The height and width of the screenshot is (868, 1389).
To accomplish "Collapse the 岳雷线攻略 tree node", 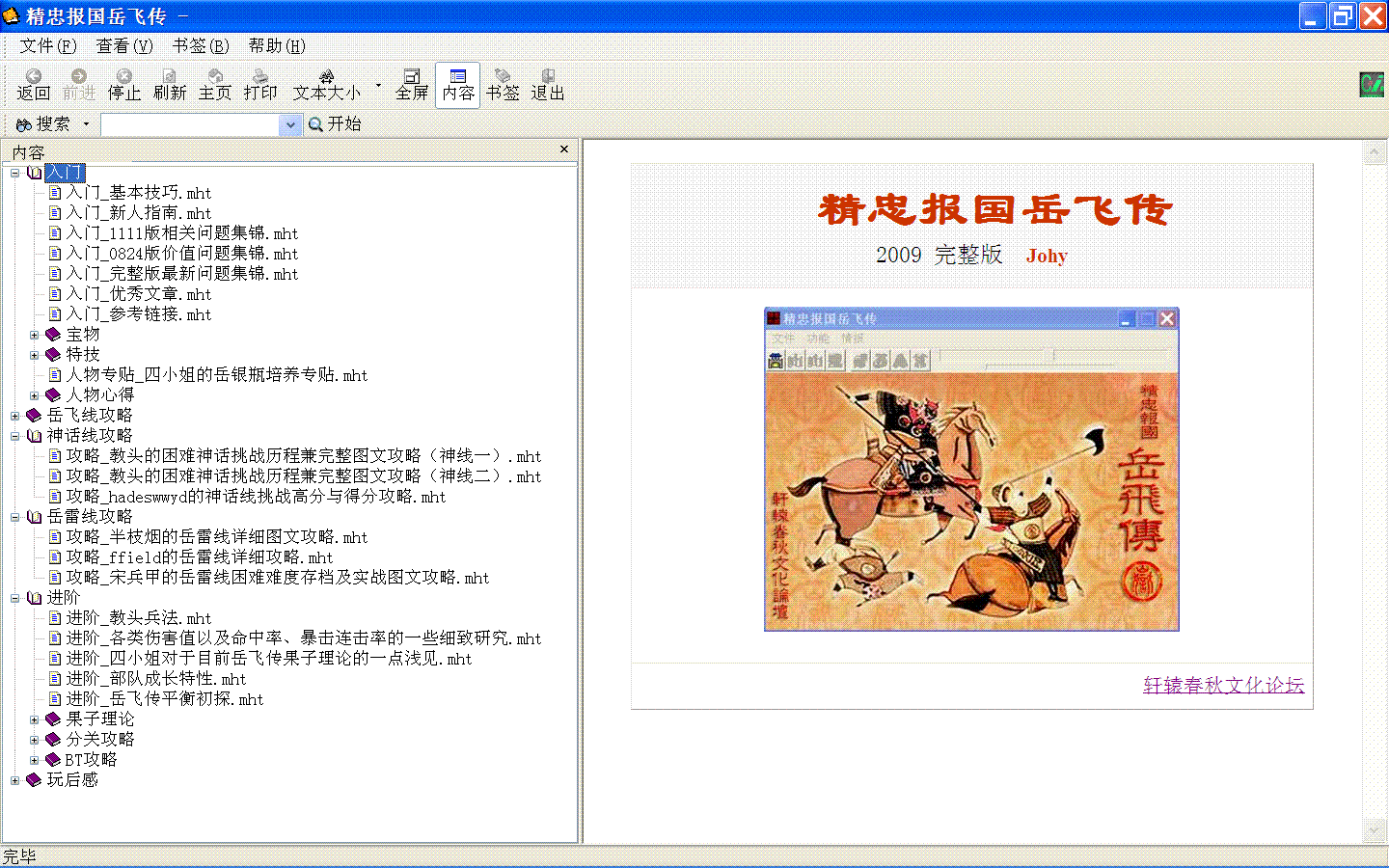I will 15,517.
